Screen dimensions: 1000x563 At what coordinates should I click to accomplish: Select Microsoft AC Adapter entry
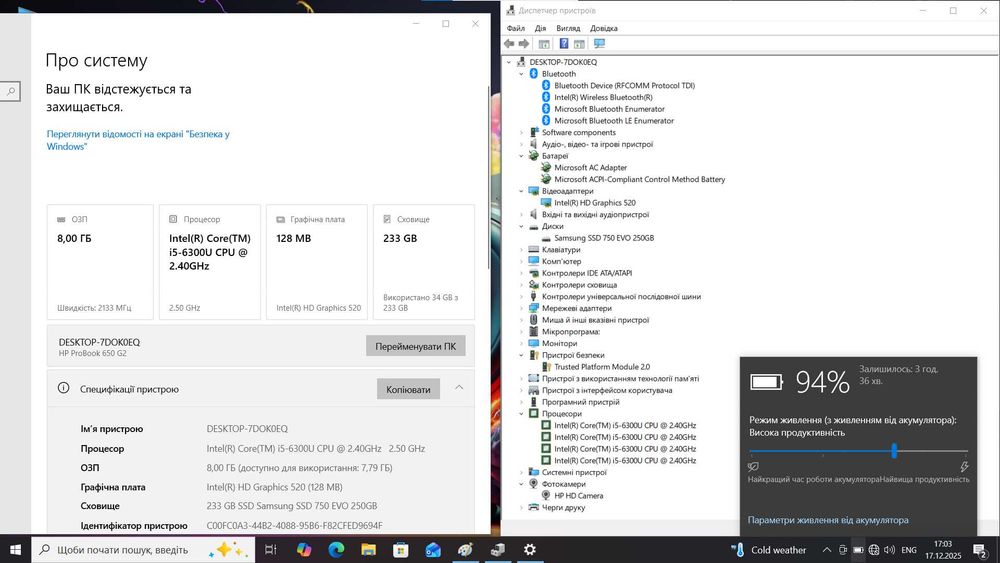point(591,168)
